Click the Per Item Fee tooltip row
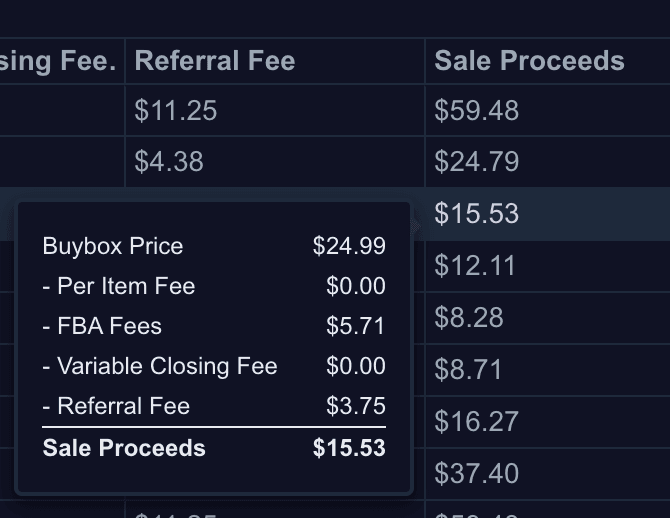670x518 pixels. [x=214, y=286]
